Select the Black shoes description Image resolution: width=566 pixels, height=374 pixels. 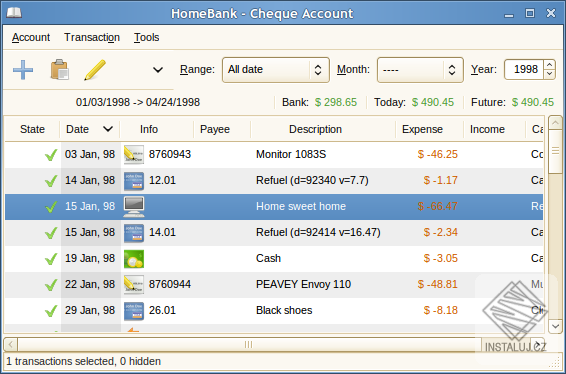coord(284,310)
